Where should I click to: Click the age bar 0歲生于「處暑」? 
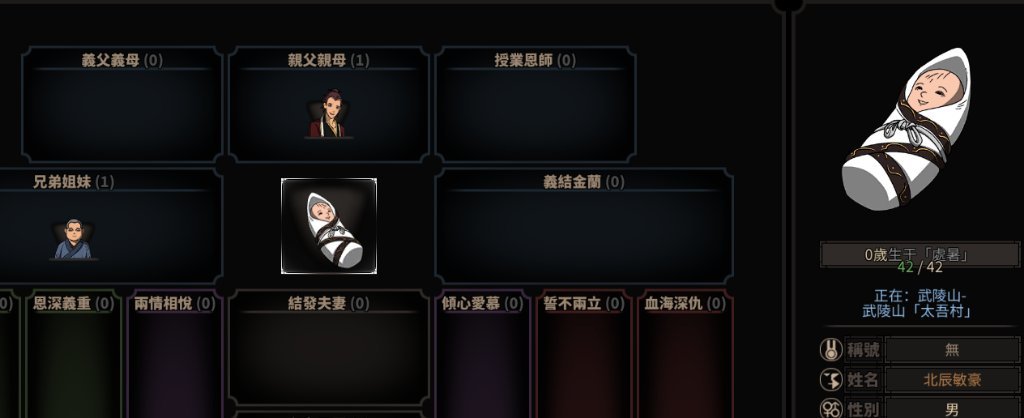[920, 255]
